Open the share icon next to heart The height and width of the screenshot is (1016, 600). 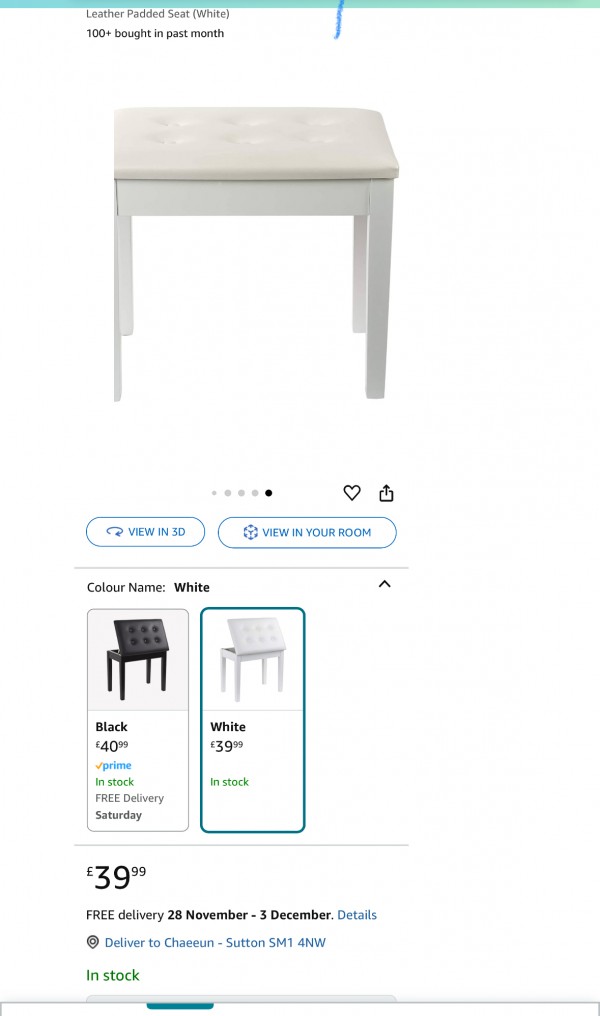pos(386,493)
